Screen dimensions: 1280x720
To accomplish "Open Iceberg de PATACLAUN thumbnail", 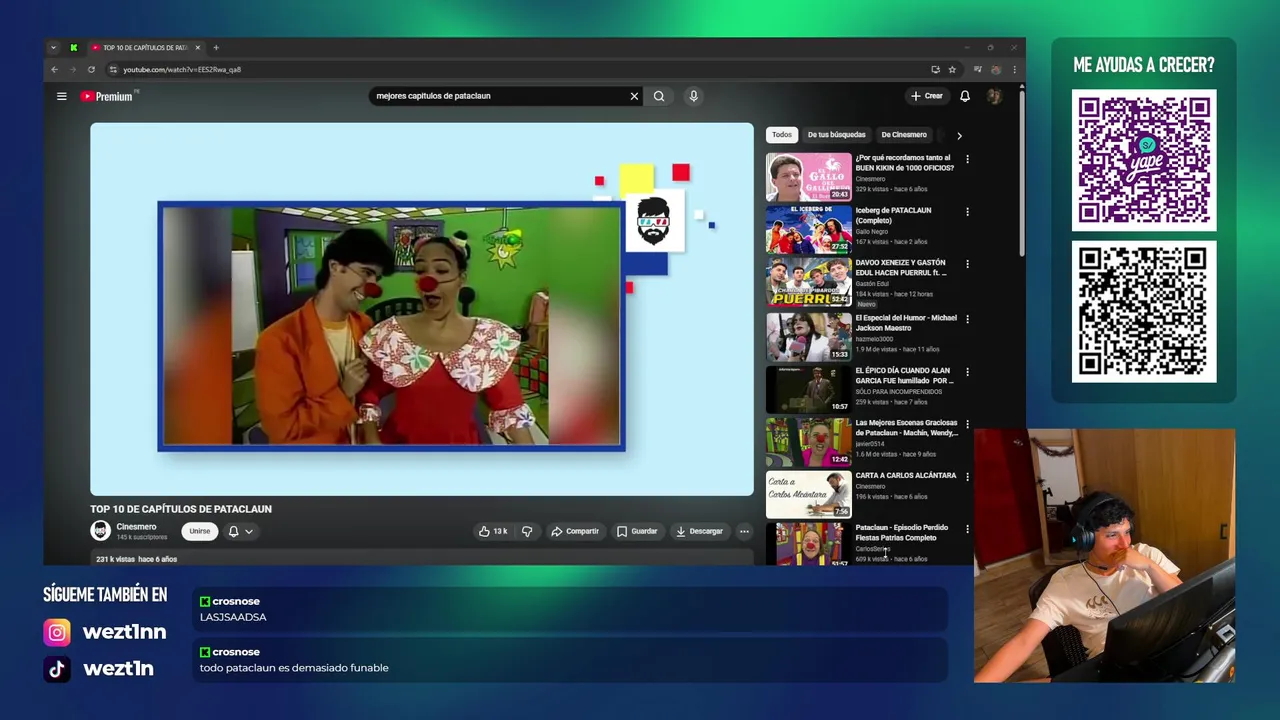I will [808, 230].
